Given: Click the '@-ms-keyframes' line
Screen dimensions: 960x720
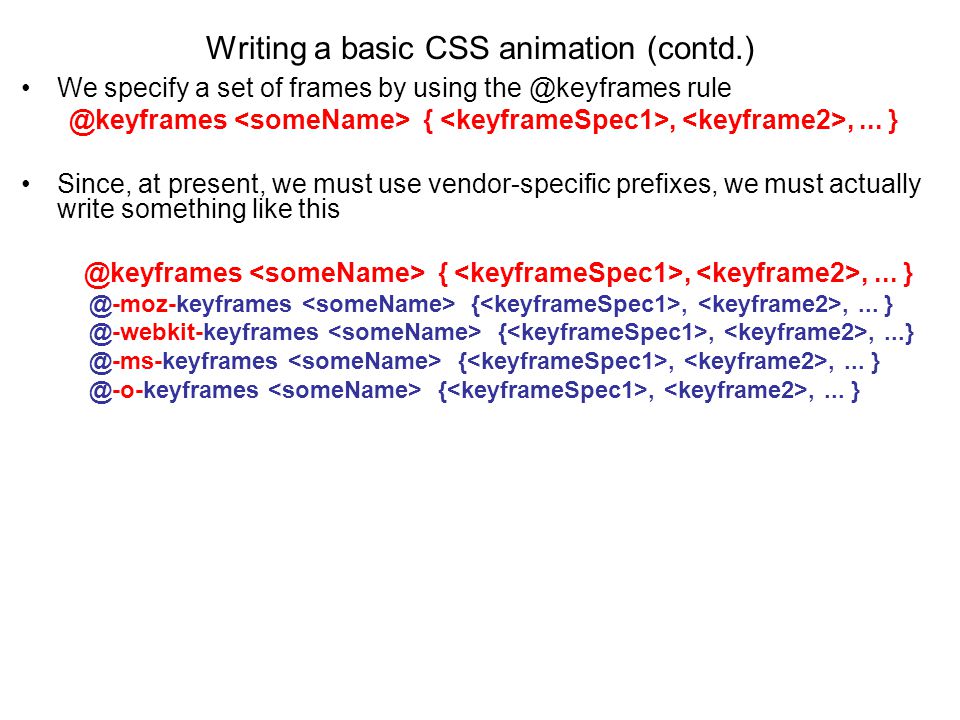Looking at the screenshot, I should [x=484, y=361].
